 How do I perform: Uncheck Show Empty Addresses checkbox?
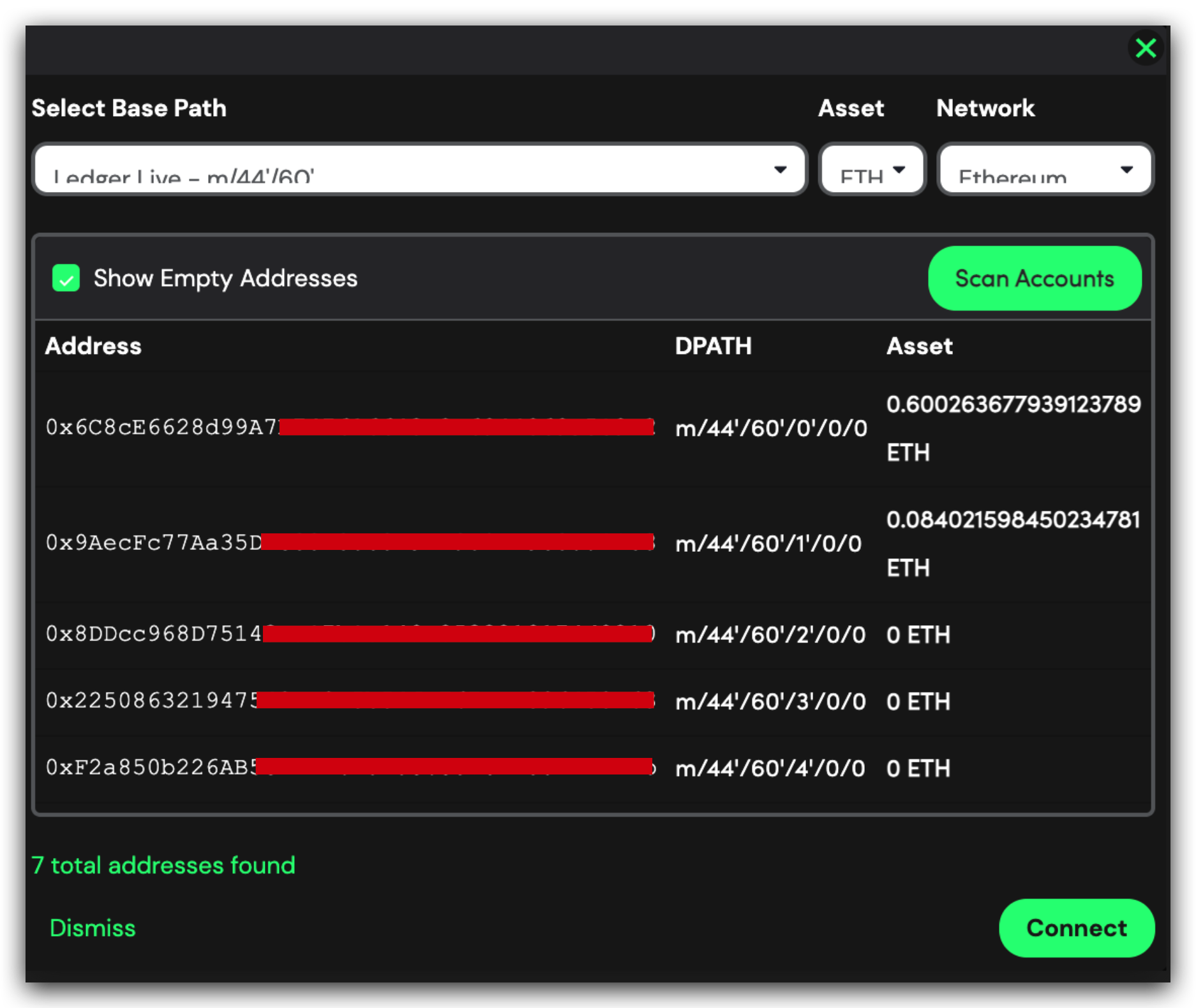click(66, 278)
